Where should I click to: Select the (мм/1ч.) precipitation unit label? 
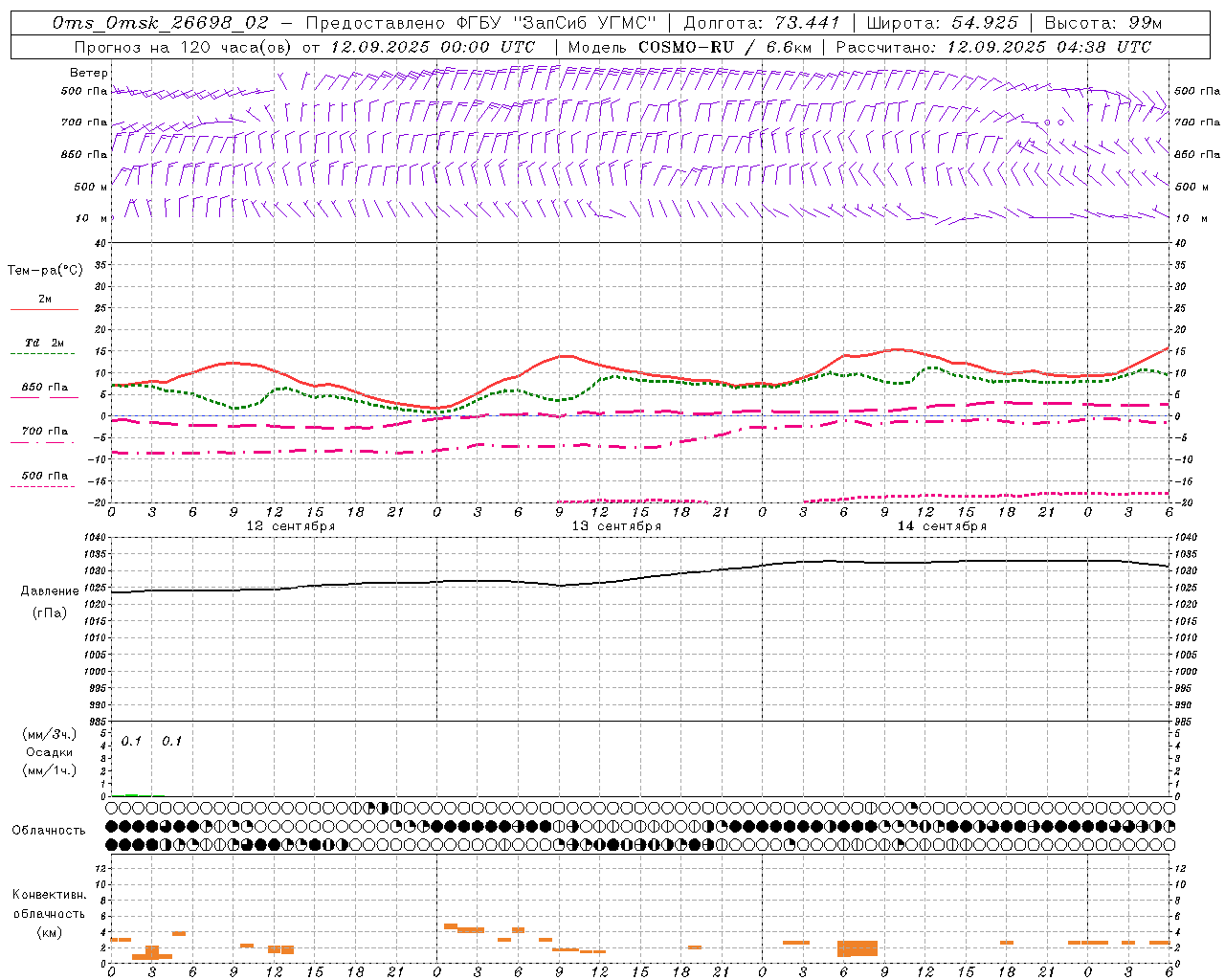tap(50, 771)
